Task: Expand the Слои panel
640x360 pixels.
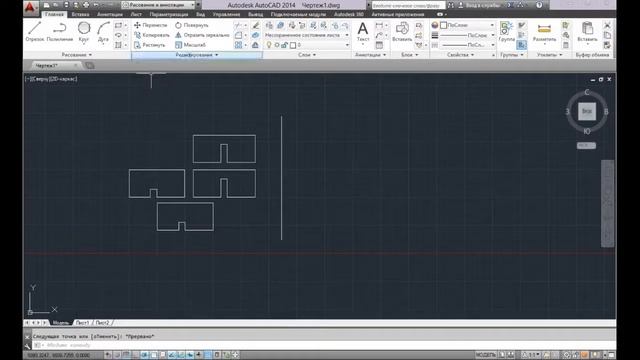Action: point(307,55)
